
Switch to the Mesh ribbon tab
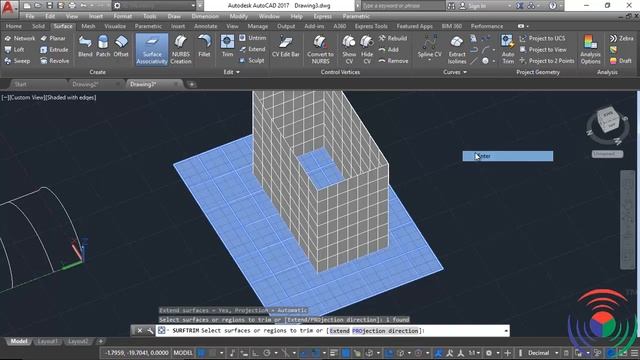(88, 26)
